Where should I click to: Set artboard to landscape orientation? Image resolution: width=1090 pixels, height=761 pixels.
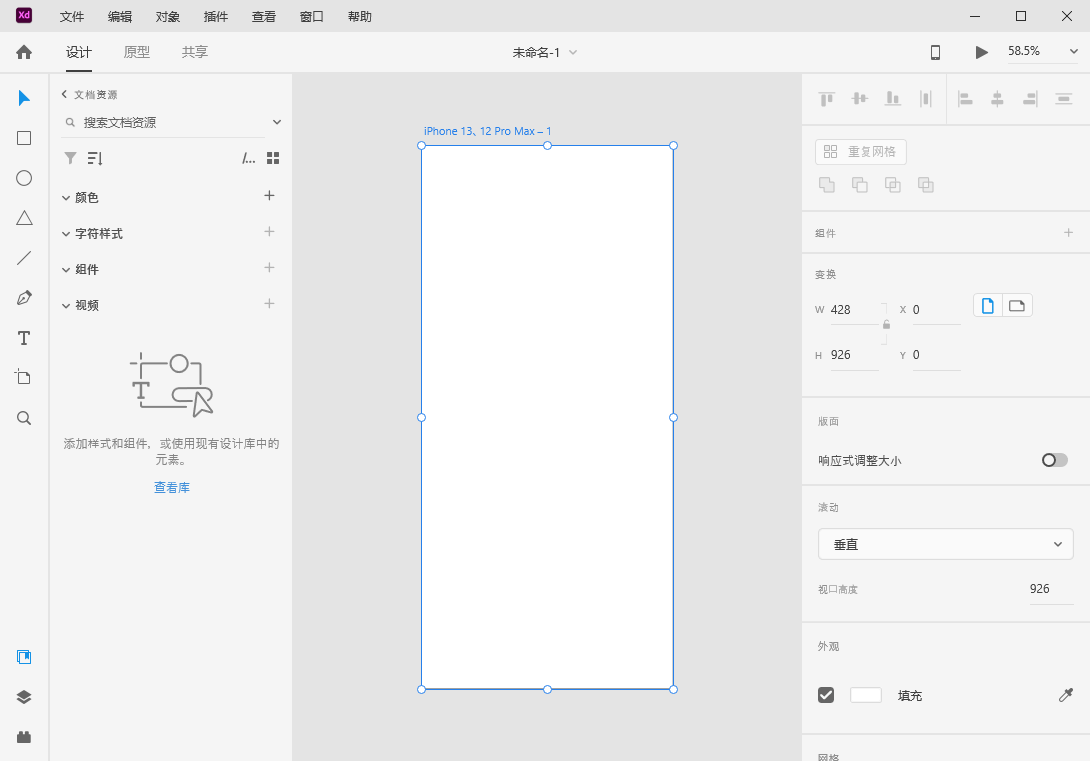coord(1017,306)
